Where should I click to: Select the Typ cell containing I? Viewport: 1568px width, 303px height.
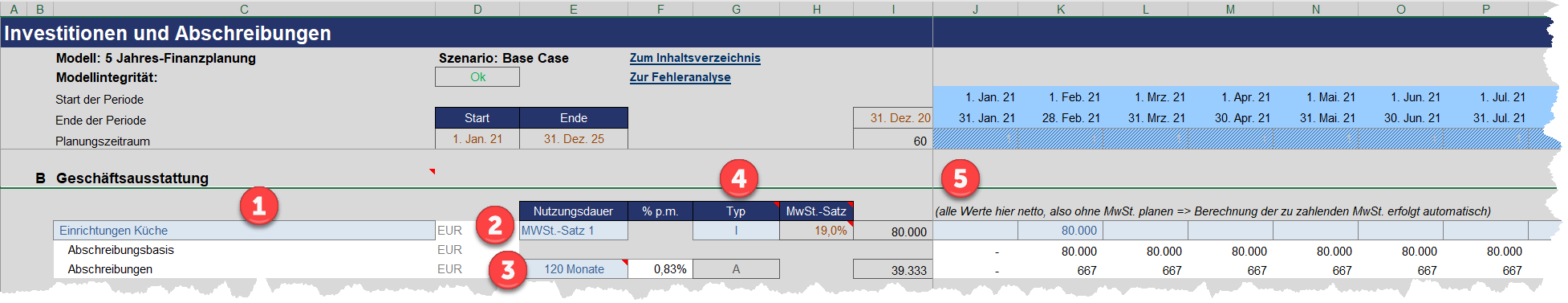coord(736,231)
